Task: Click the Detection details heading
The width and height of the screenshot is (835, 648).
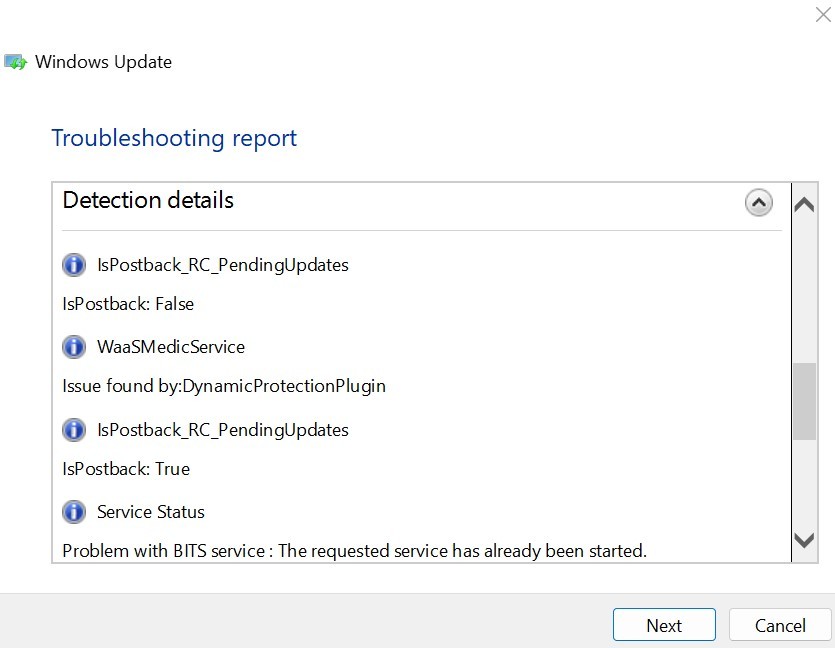Action: [148, 200]
